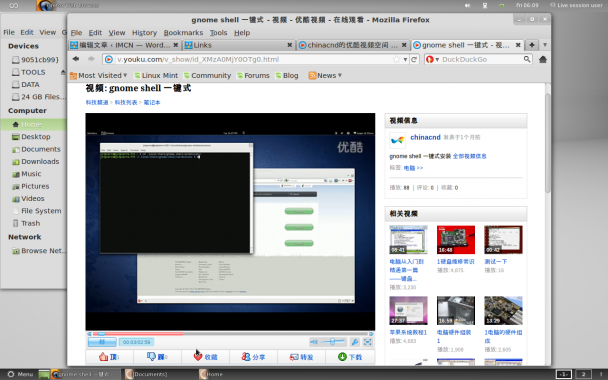Close the Links tab
The image size is (608, 380).
(x=289, y=45)
